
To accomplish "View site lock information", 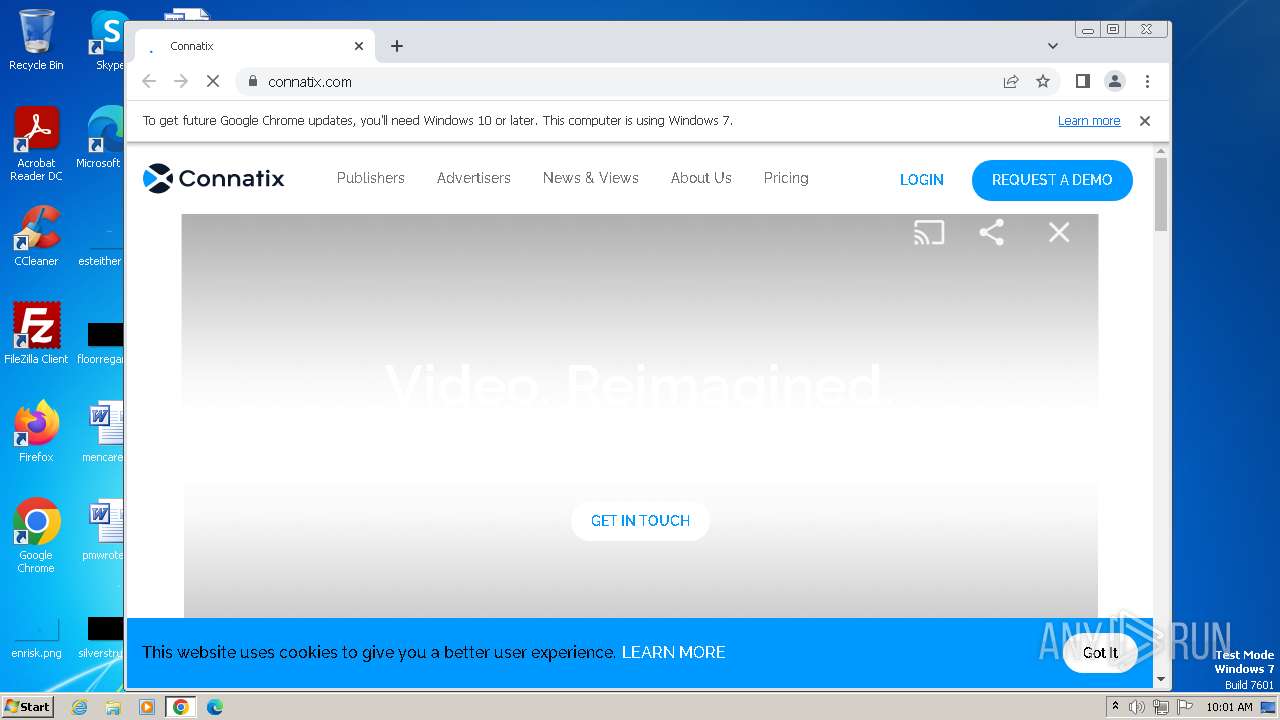I will [252, 82].
